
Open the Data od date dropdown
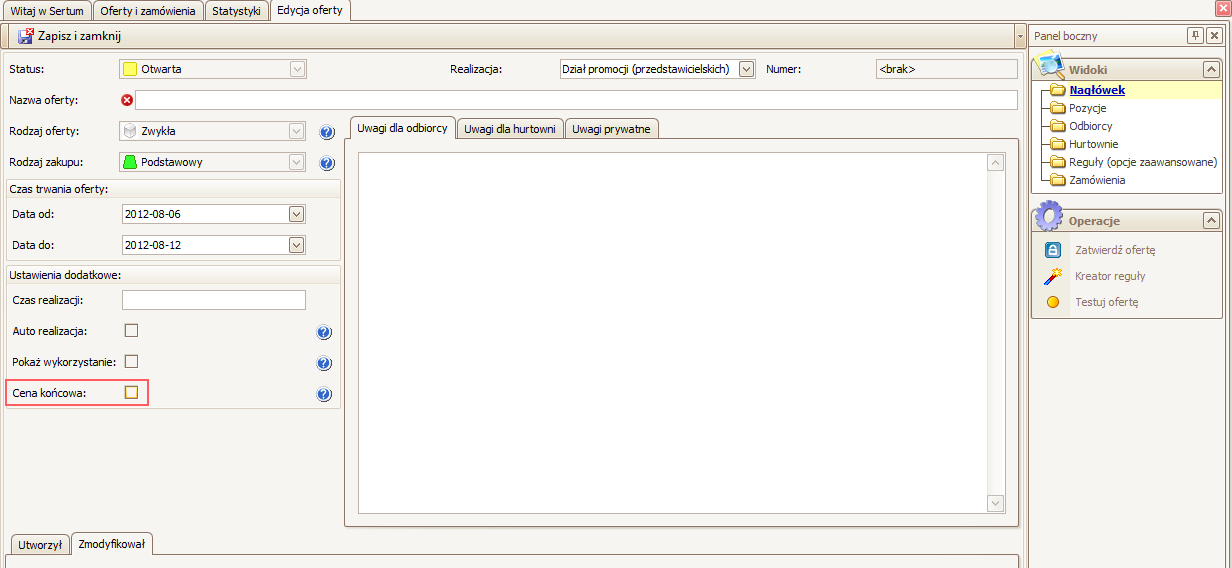(x=296, y=214)
